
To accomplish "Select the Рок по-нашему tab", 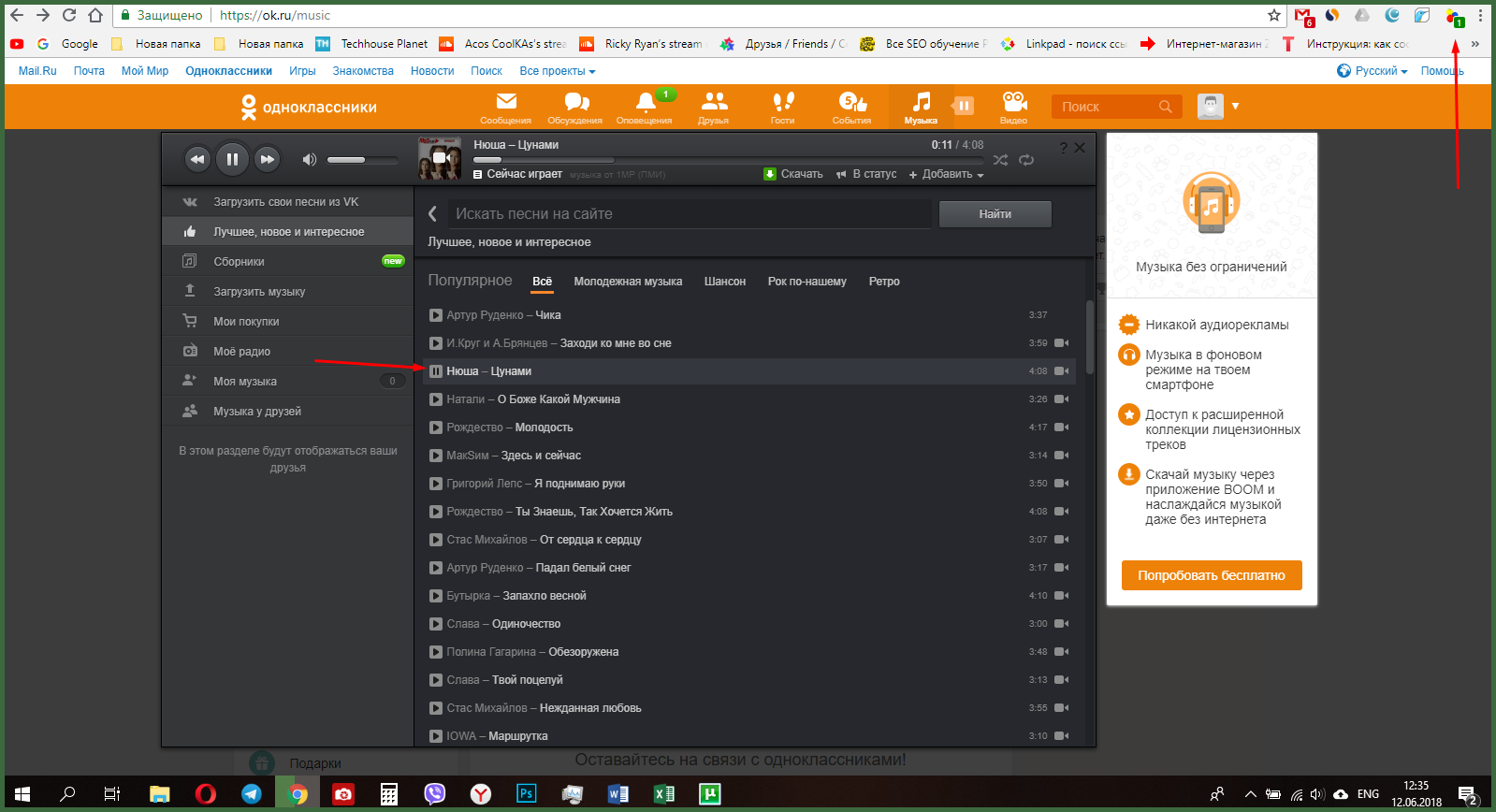I will (x=806, y=282).
